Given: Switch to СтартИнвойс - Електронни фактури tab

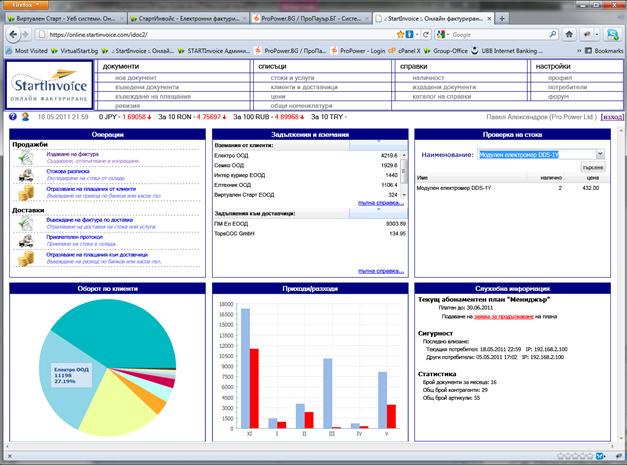Looking at the screenshot, I should click(188, 18).
